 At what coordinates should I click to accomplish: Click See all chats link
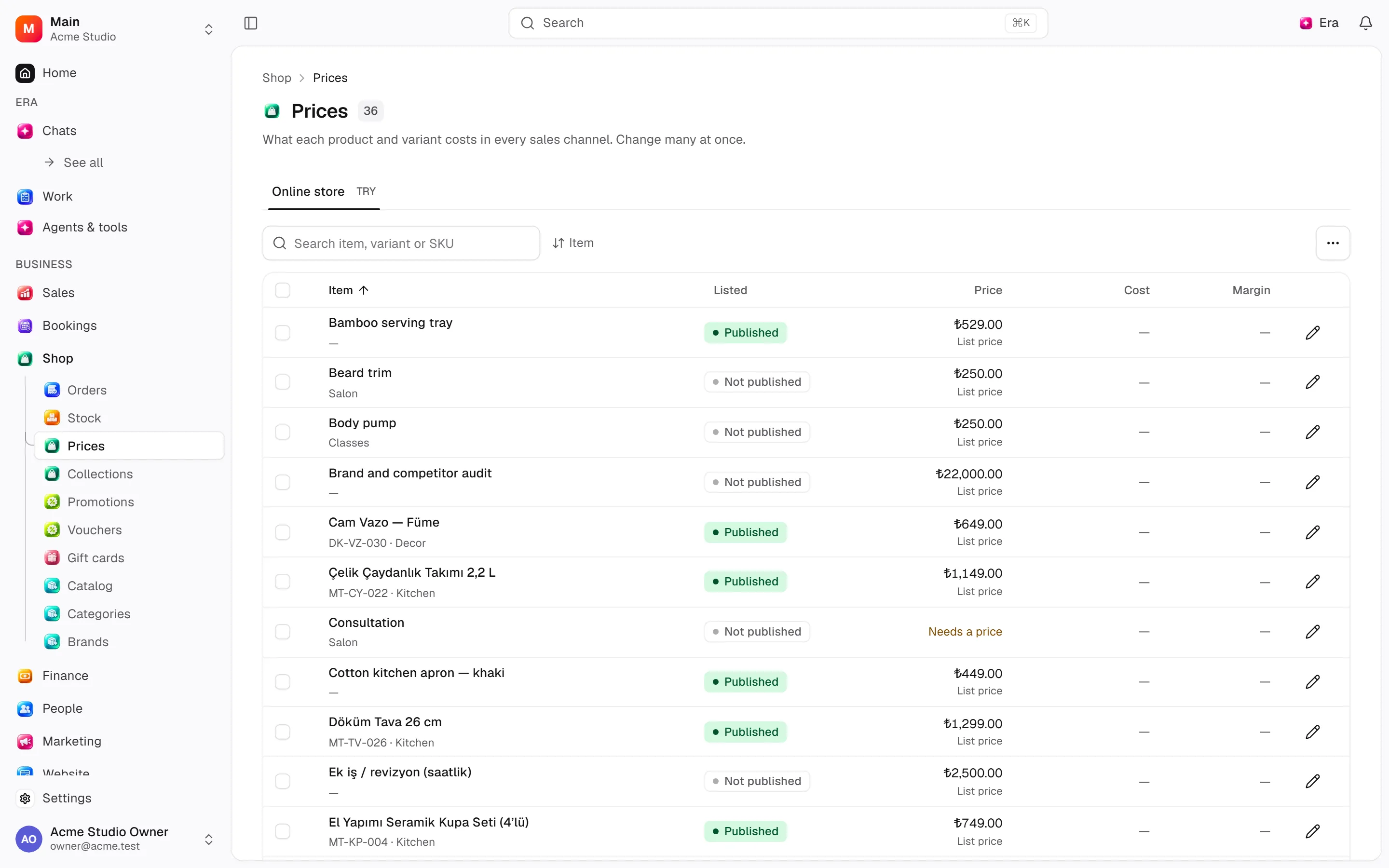pyautogui.click(x=83, y=163)
